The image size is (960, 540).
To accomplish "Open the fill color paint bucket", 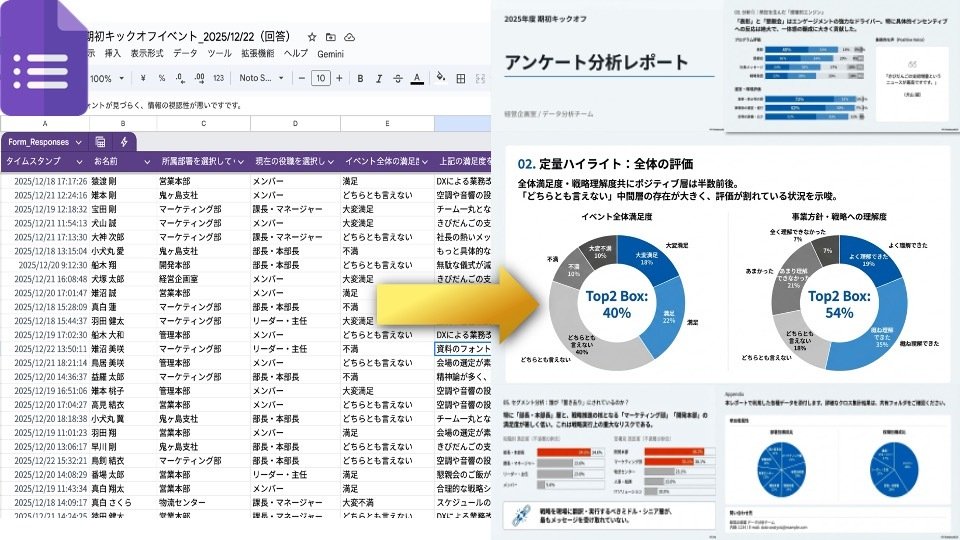I will (440, 78).
